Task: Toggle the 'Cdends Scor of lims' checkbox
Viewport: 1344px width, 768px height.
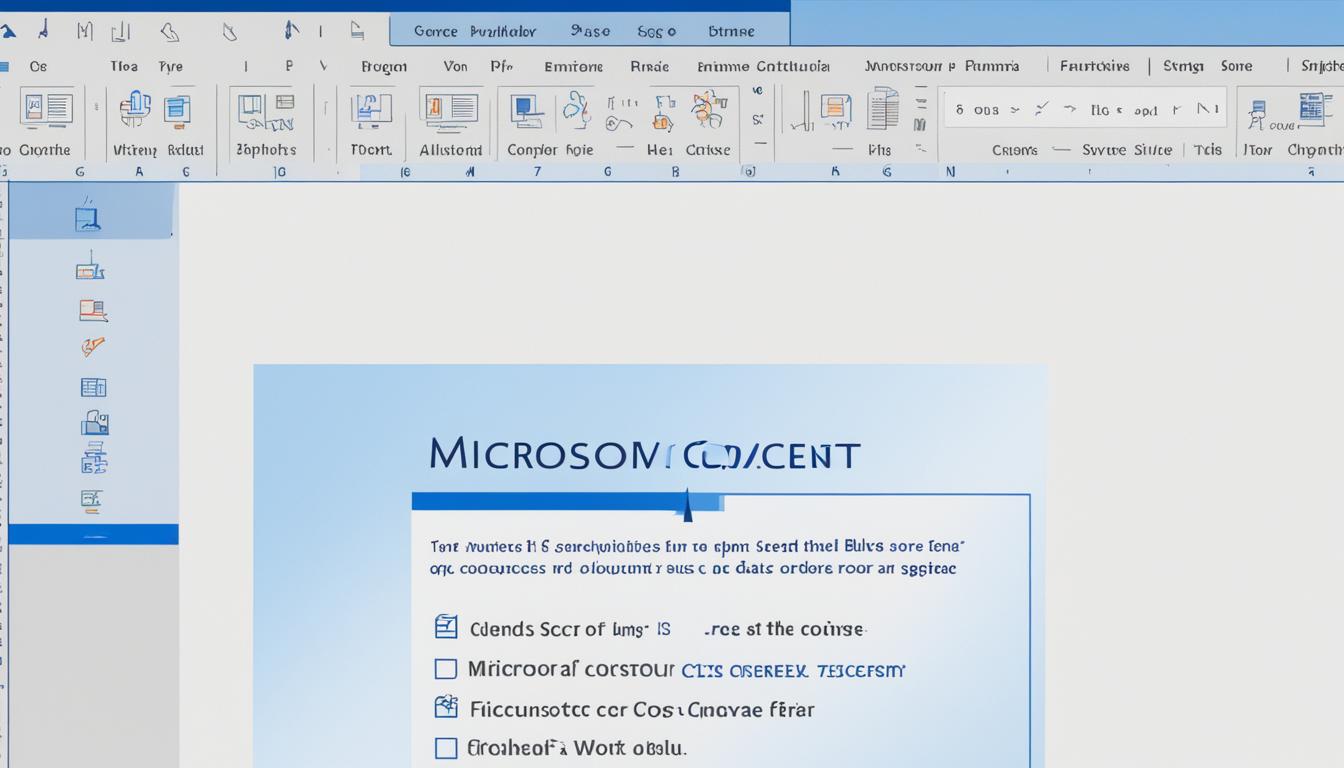Action: pyautogui.click(x=446, y=627)
